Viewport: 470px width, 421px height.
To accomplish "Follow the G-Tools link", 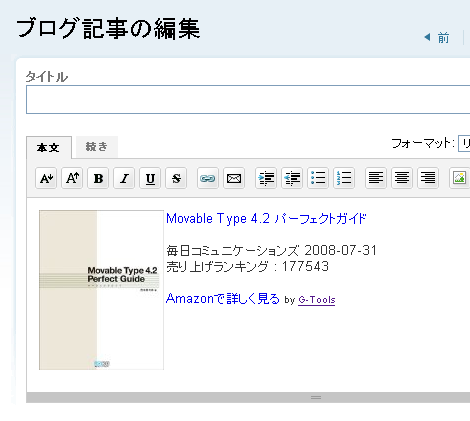I will click(316, 300).
